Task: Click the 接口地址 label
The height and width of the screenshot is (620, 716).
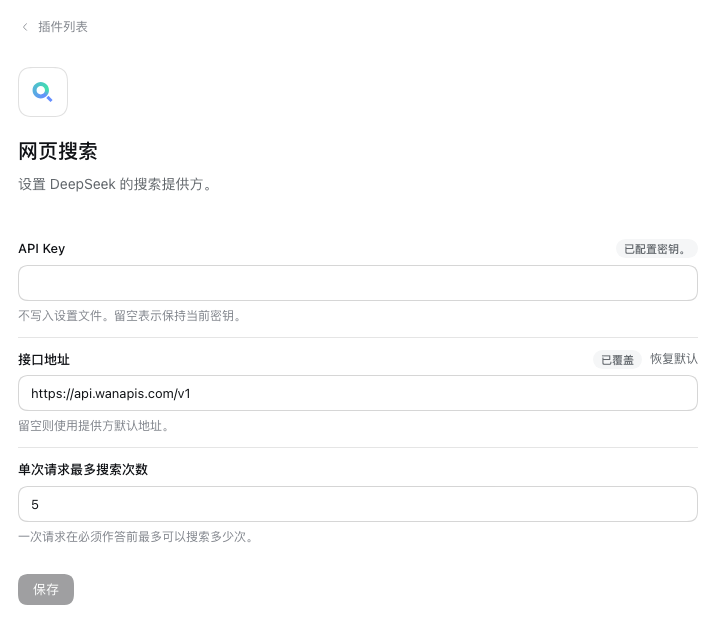Action: click(x=44, y=359)
